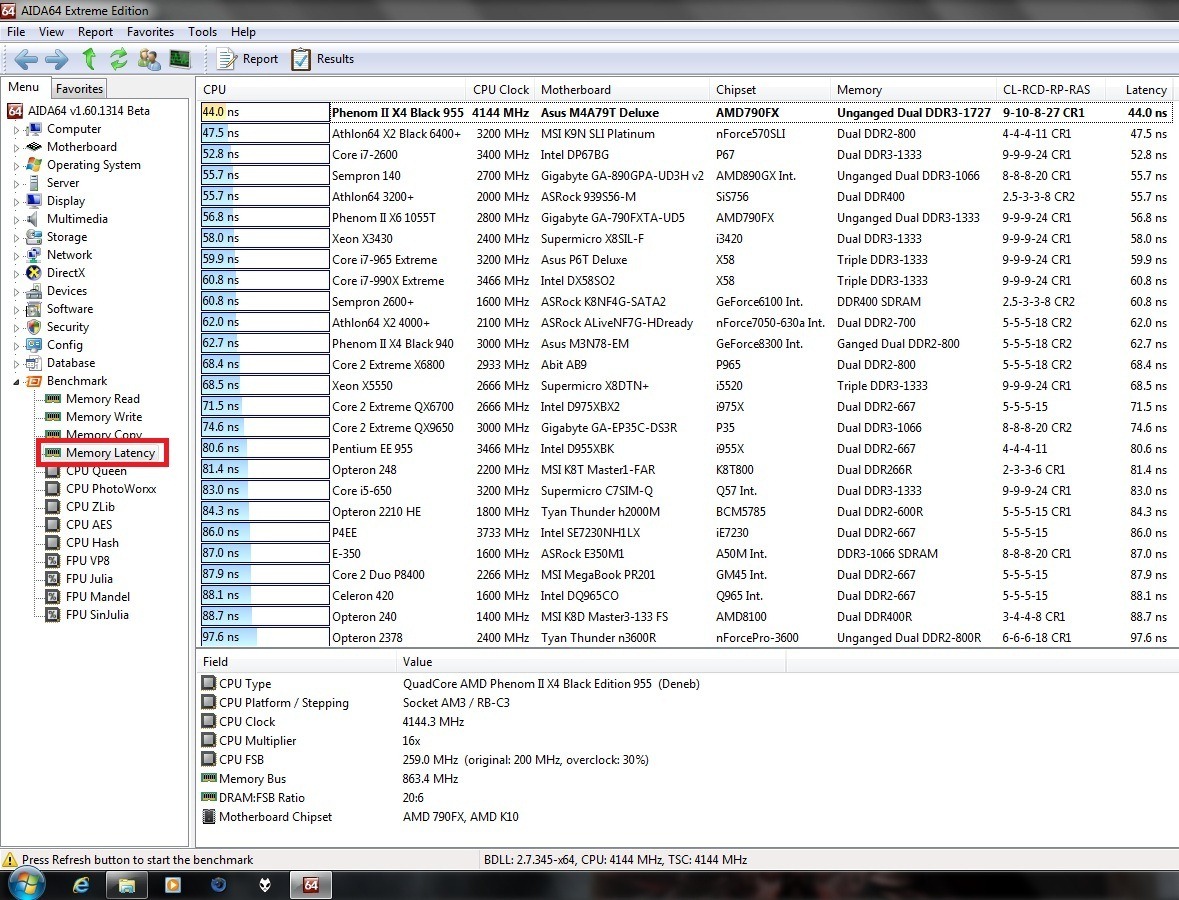The width and height of the screenshot is (1179, 900).
Task: Expand the Operating System tree node
Action: click(16, 165)
